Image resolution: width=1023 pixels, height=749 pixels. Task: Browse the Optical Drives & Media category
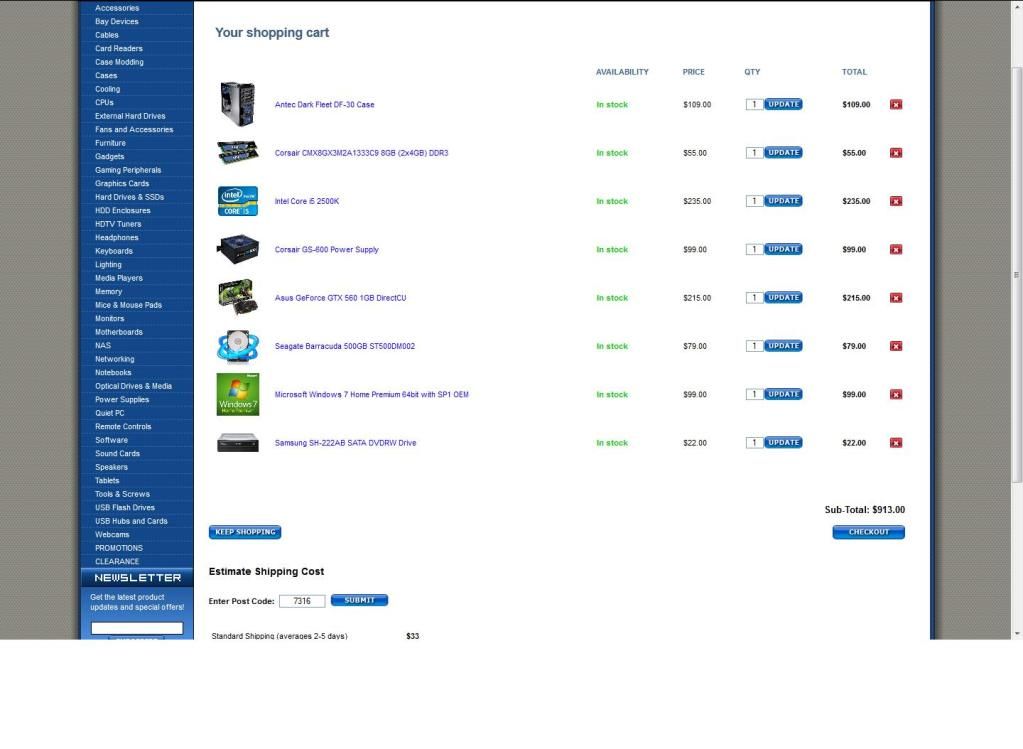[134, 386]
